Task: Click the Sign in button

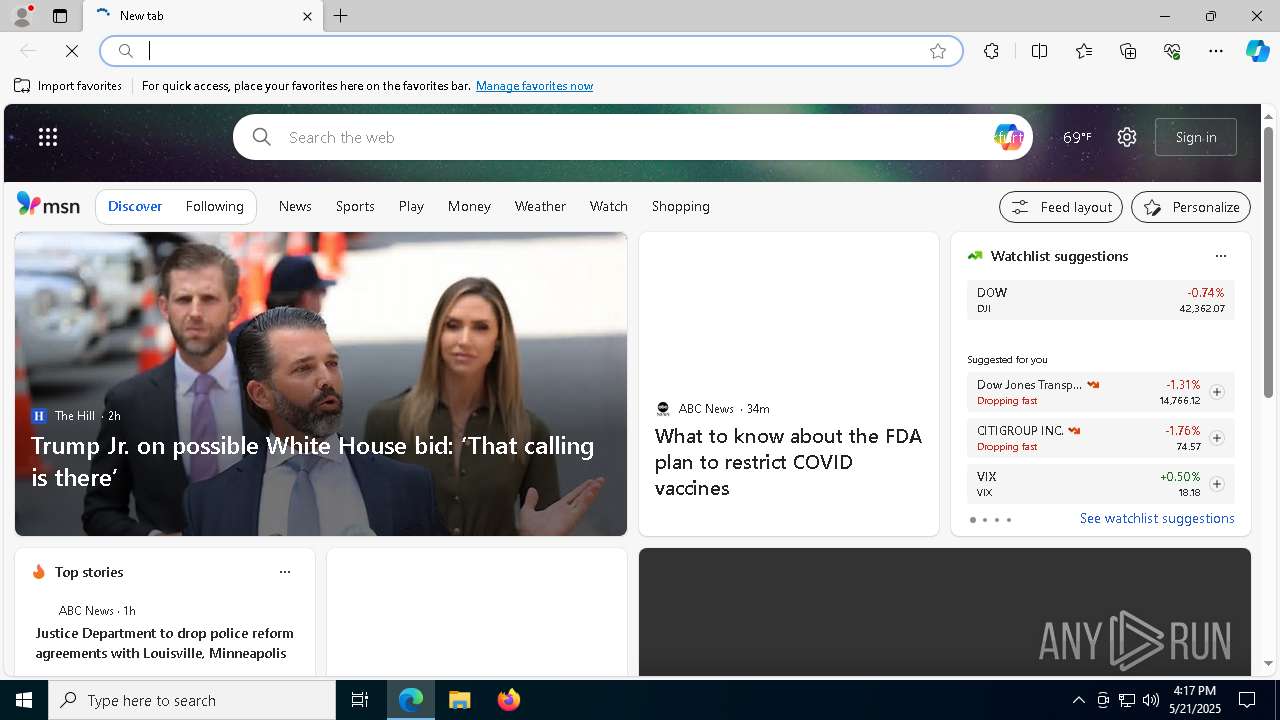Action: (1196, 137)
